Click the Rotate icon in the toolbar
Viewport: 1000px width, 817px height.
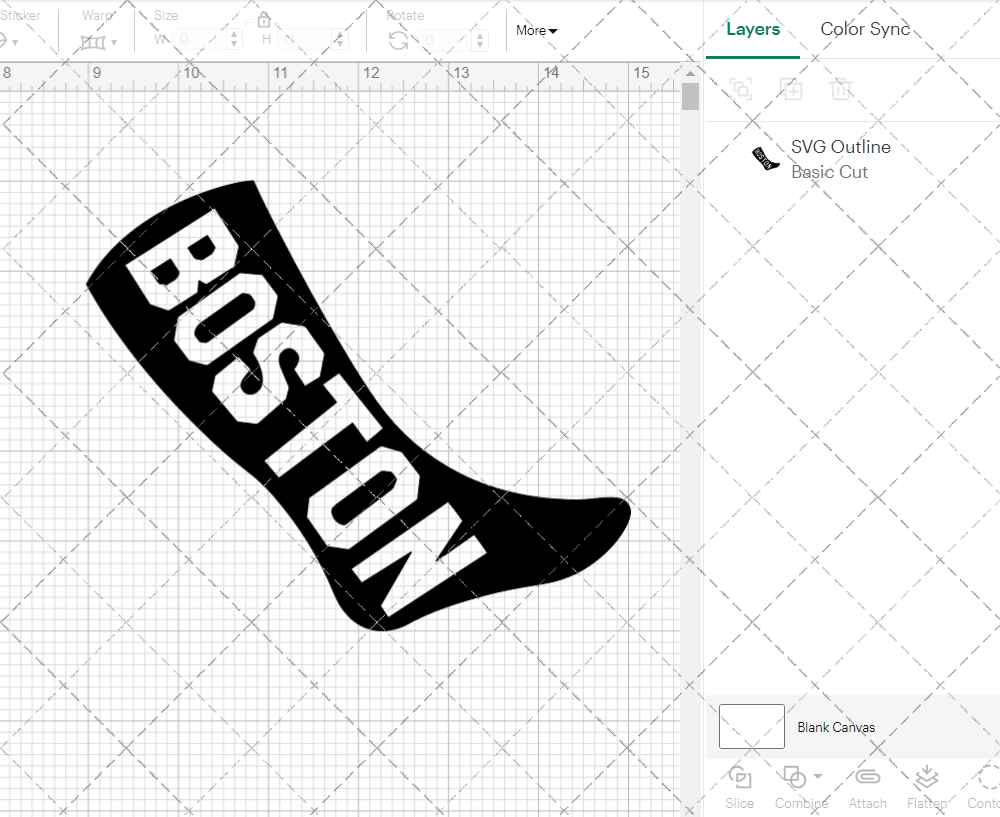pyautogui.click(x=398, y=40)
